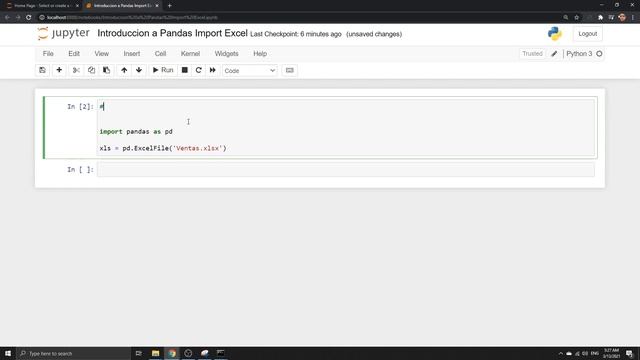Interrupt the kernel with stop icon
Image resolution: width=640 pixels, height=360 pixels.
click(x=184, y=70)
